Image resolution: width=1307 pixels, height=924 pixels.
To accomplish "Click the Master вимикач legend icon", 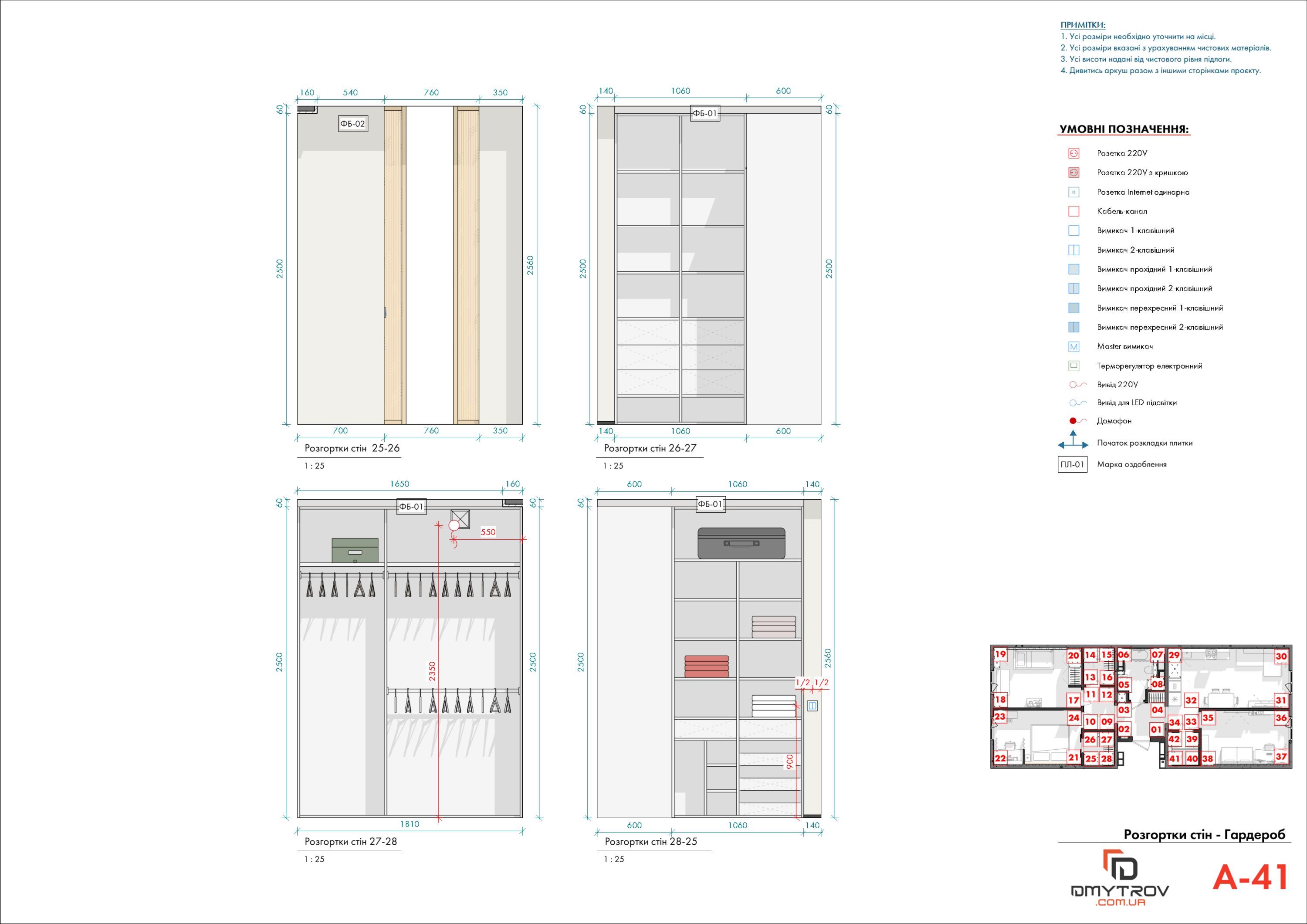I will (x=1073, y=347).
